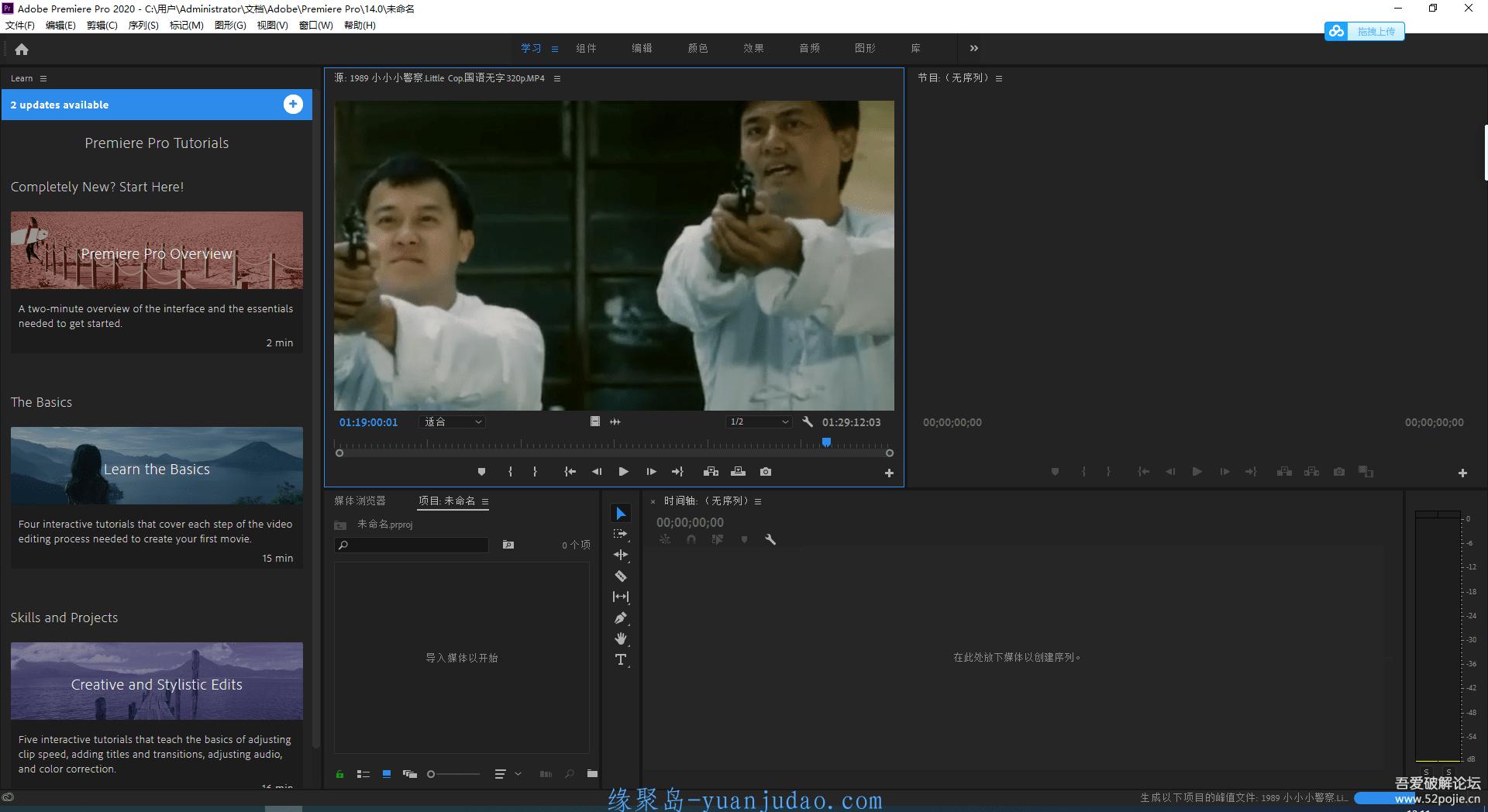Click Drag Video Only filmstrip icon

595,421
